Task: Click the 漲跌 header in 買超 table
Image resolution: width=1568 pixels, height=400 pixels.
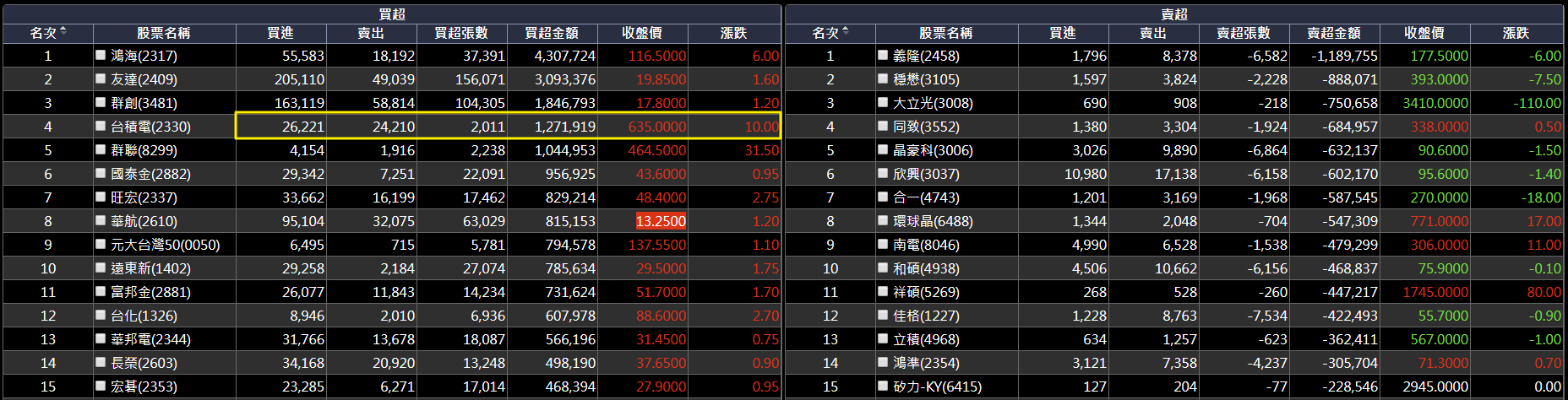Action: [734, 33]
